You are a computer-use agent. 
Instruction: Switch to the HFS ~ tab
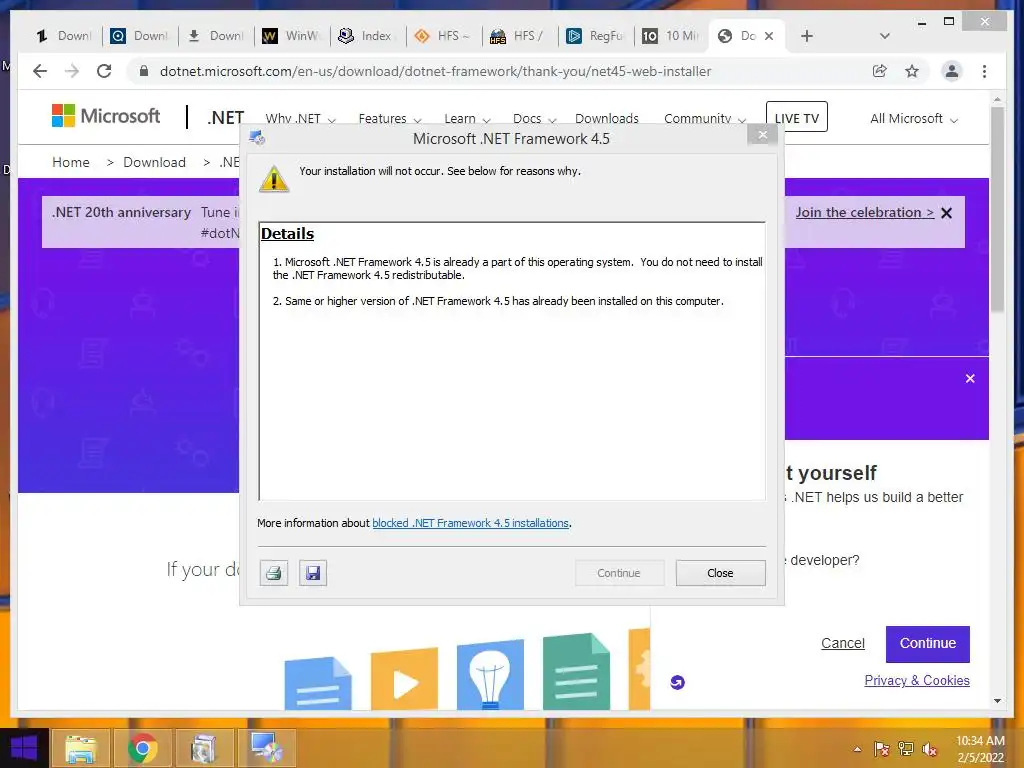point(444,36)
